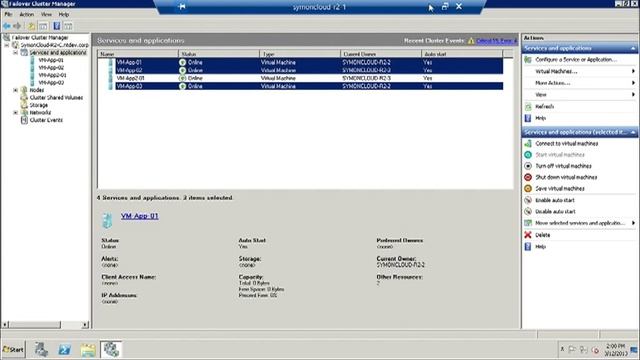
Task: Click Shut down virtual machines action
Action: click(x=566, y=177)
